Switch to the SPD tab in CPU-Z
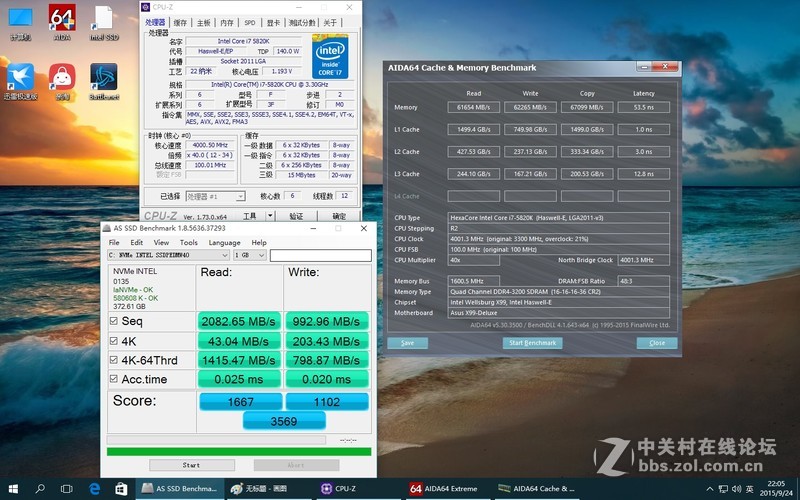This screenshot has width=800, height=500. click(x=250, y=22)
